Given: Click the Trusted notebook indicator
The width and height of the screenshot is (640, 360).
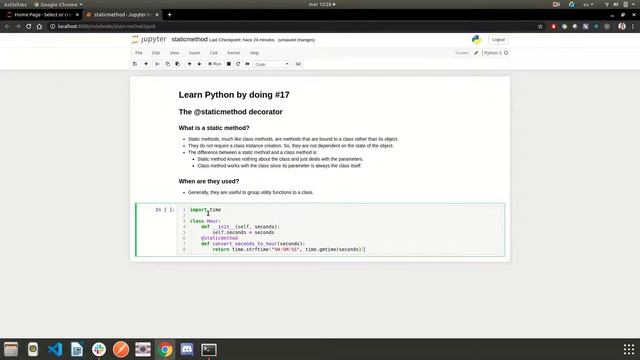Looking at the screenshot, I should (x=462, y=53).
